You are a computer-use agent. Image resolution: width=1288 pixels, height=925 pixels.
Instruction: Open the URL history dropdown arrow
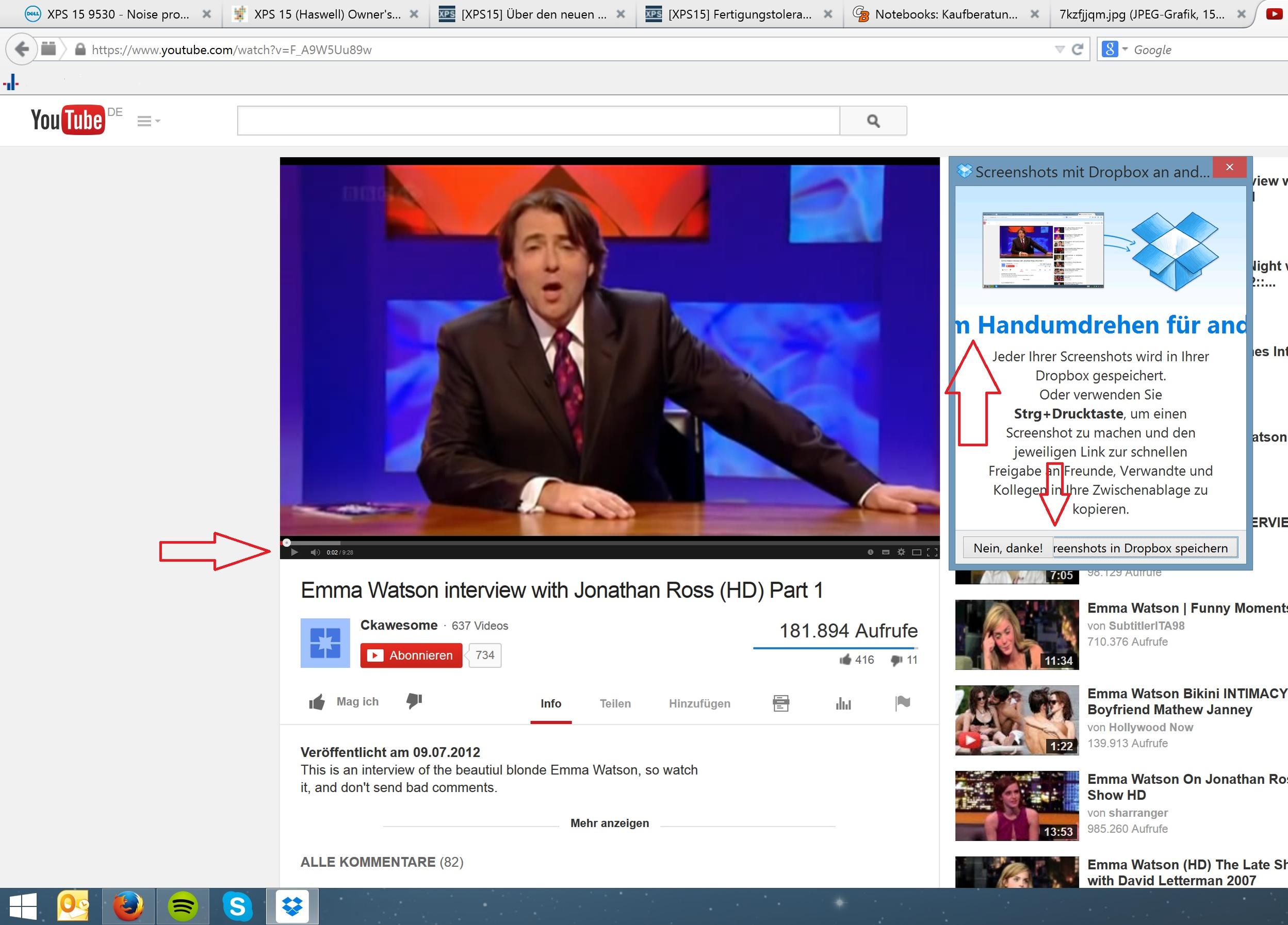click(1059, 49)
